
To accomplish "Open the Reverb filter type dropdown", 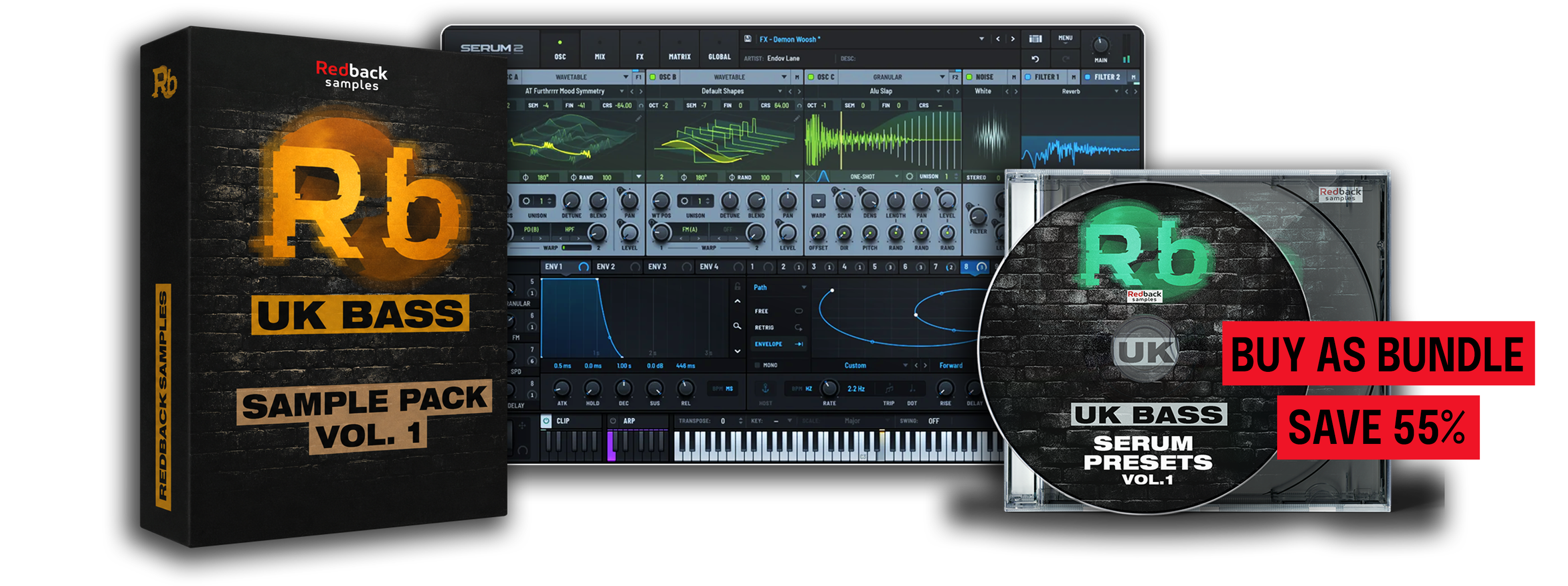I will 1116,91.
